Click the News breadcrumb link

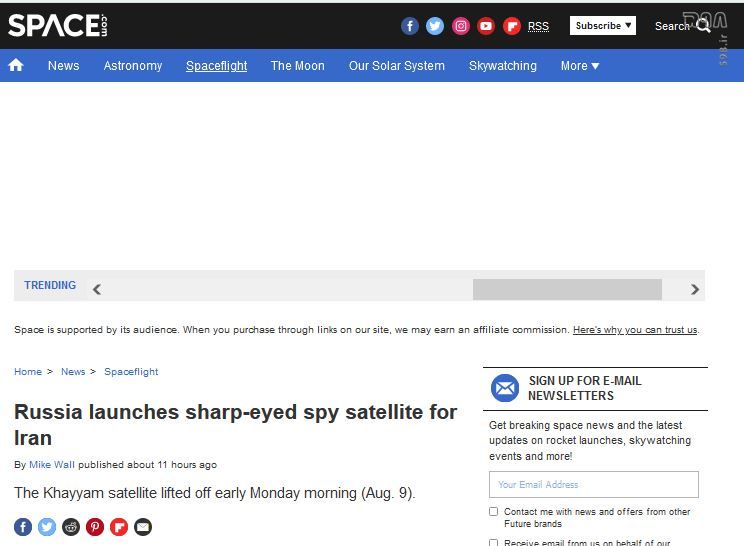(x=73, y=371)
